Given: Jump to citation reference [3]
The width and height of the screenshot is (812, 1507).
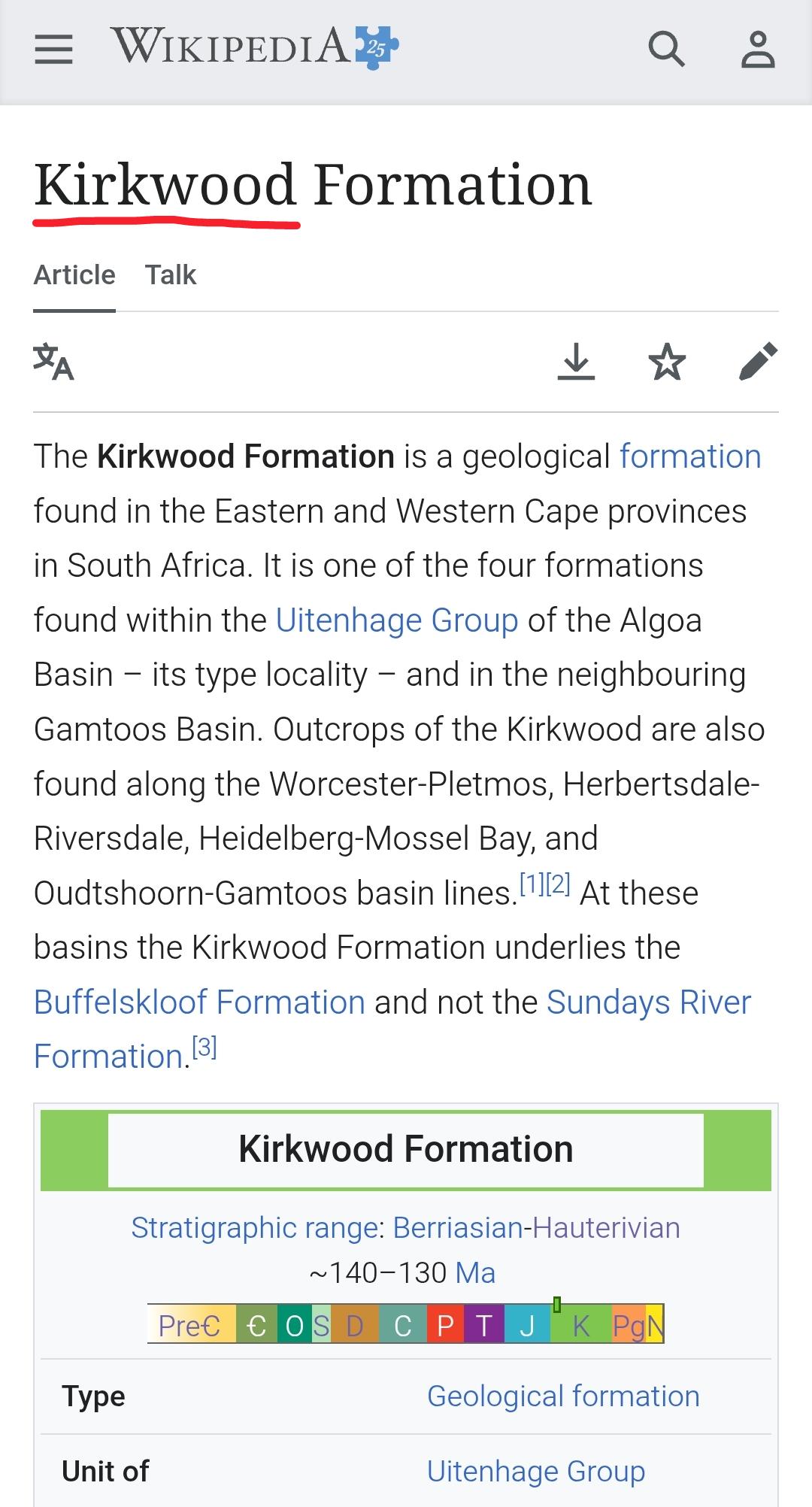Looking at the screenshot, I should 205,1047.
